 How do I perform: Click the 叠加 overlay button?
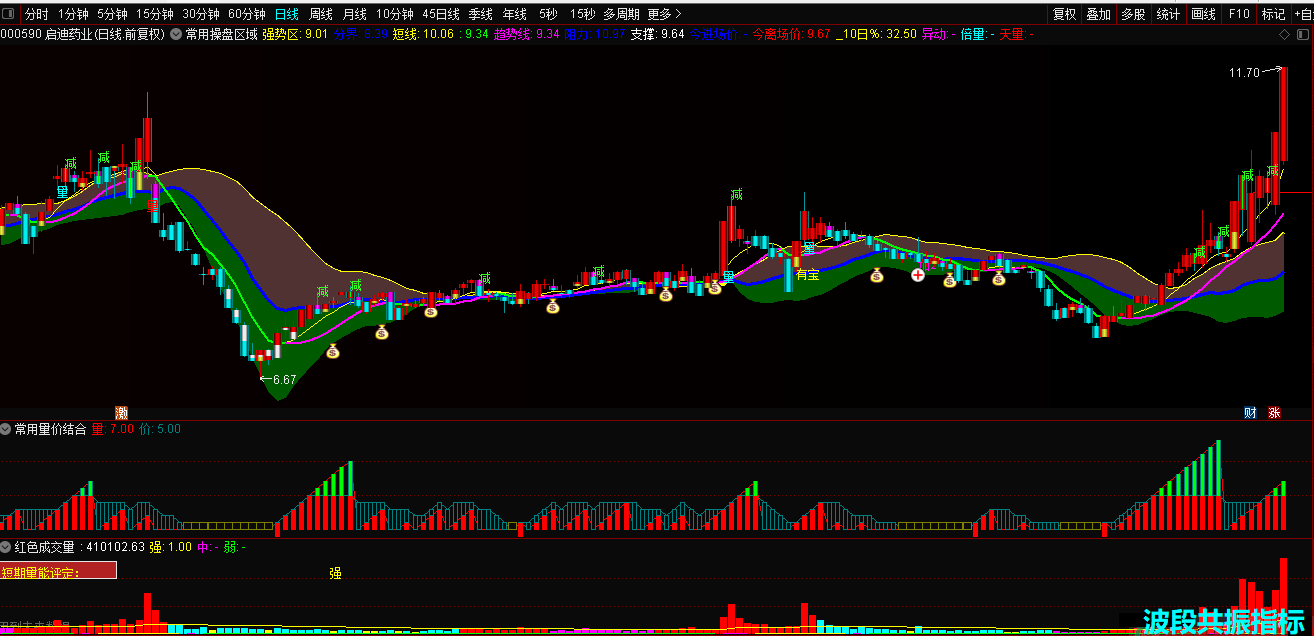(1098, 14)
